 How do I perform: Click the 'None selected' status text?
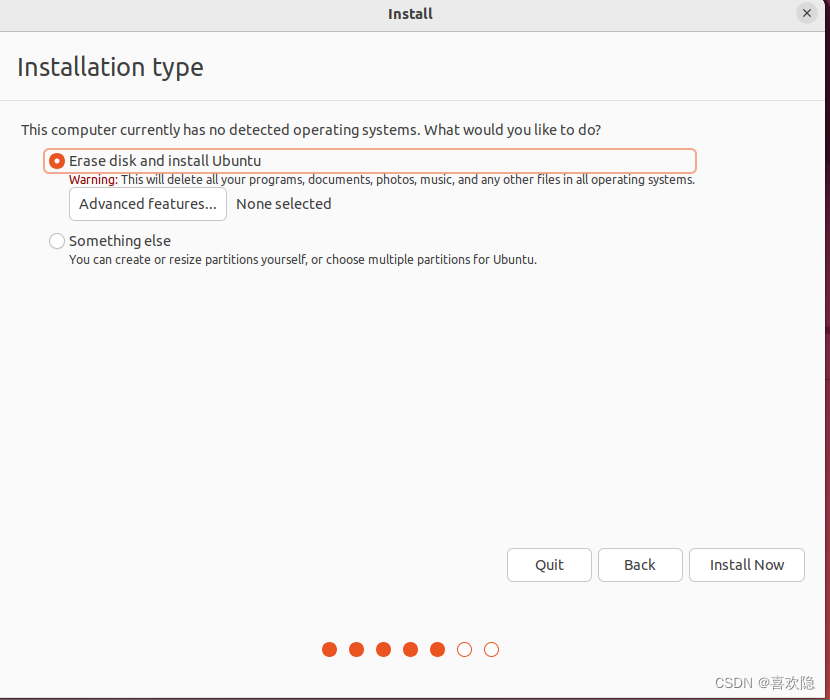click(284, 204)
